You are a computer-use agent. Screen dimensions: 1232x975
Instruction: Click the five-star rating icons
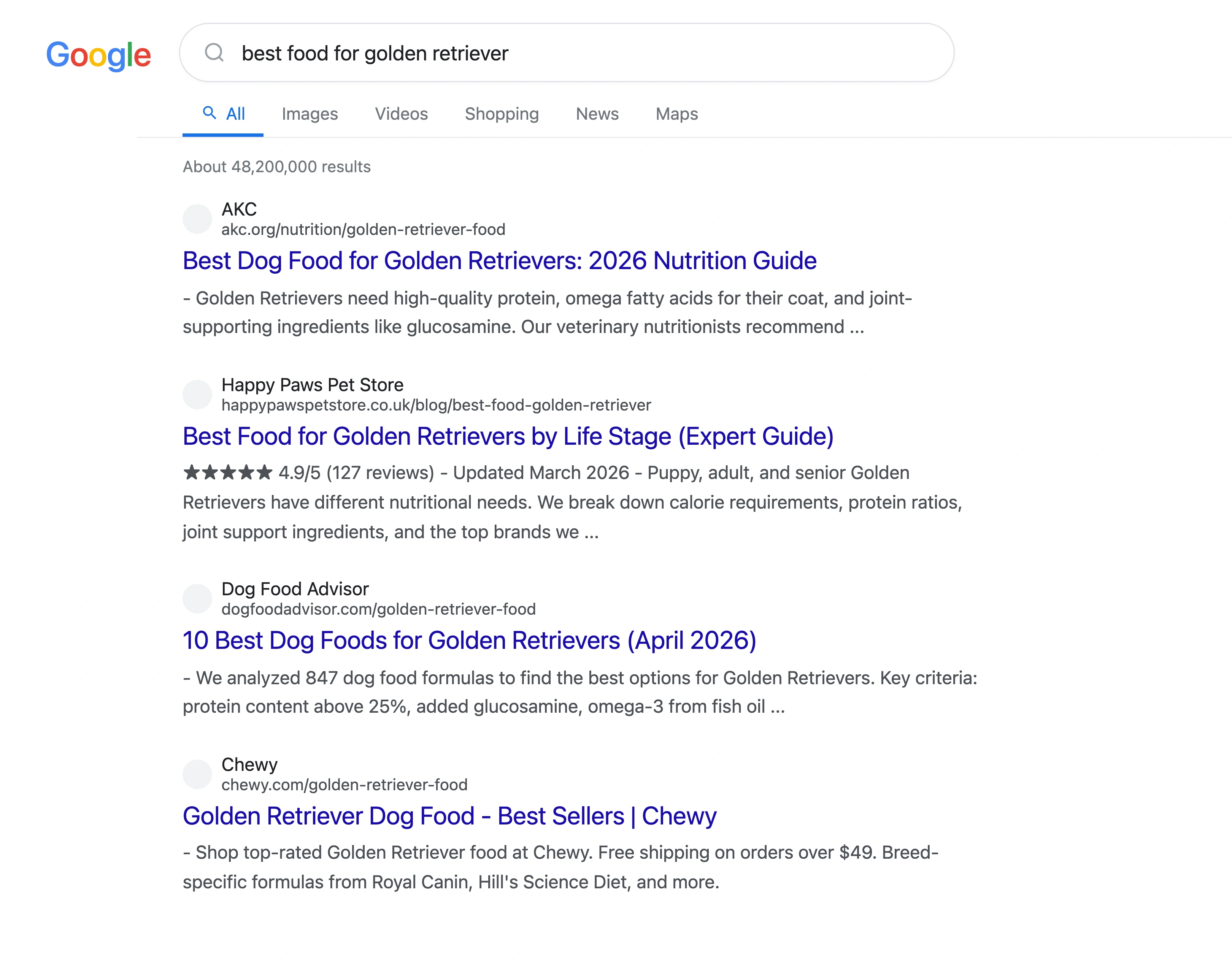[226, 472]
